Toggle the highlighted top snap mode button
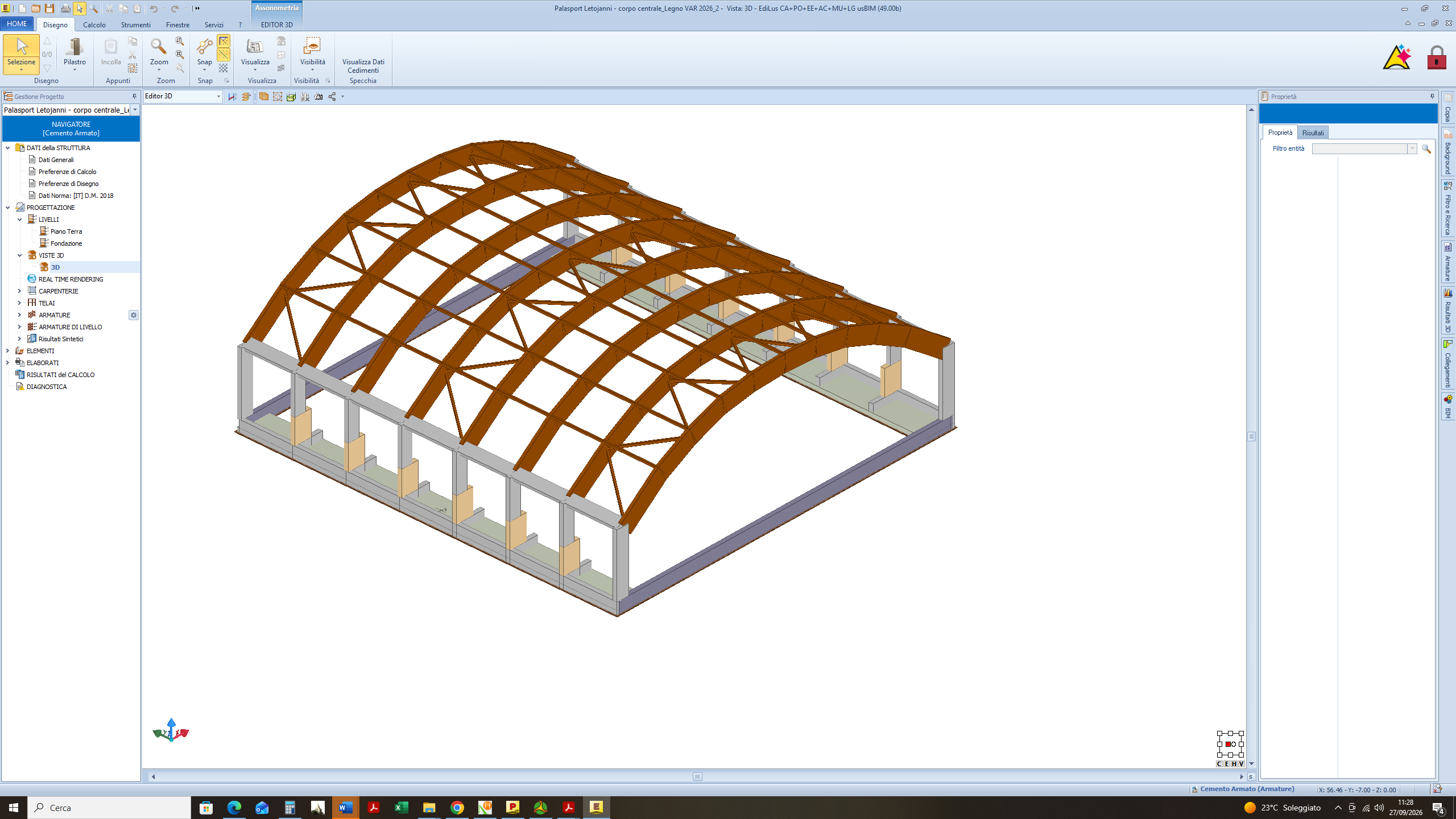1456x819 pixels. [224, 41]
